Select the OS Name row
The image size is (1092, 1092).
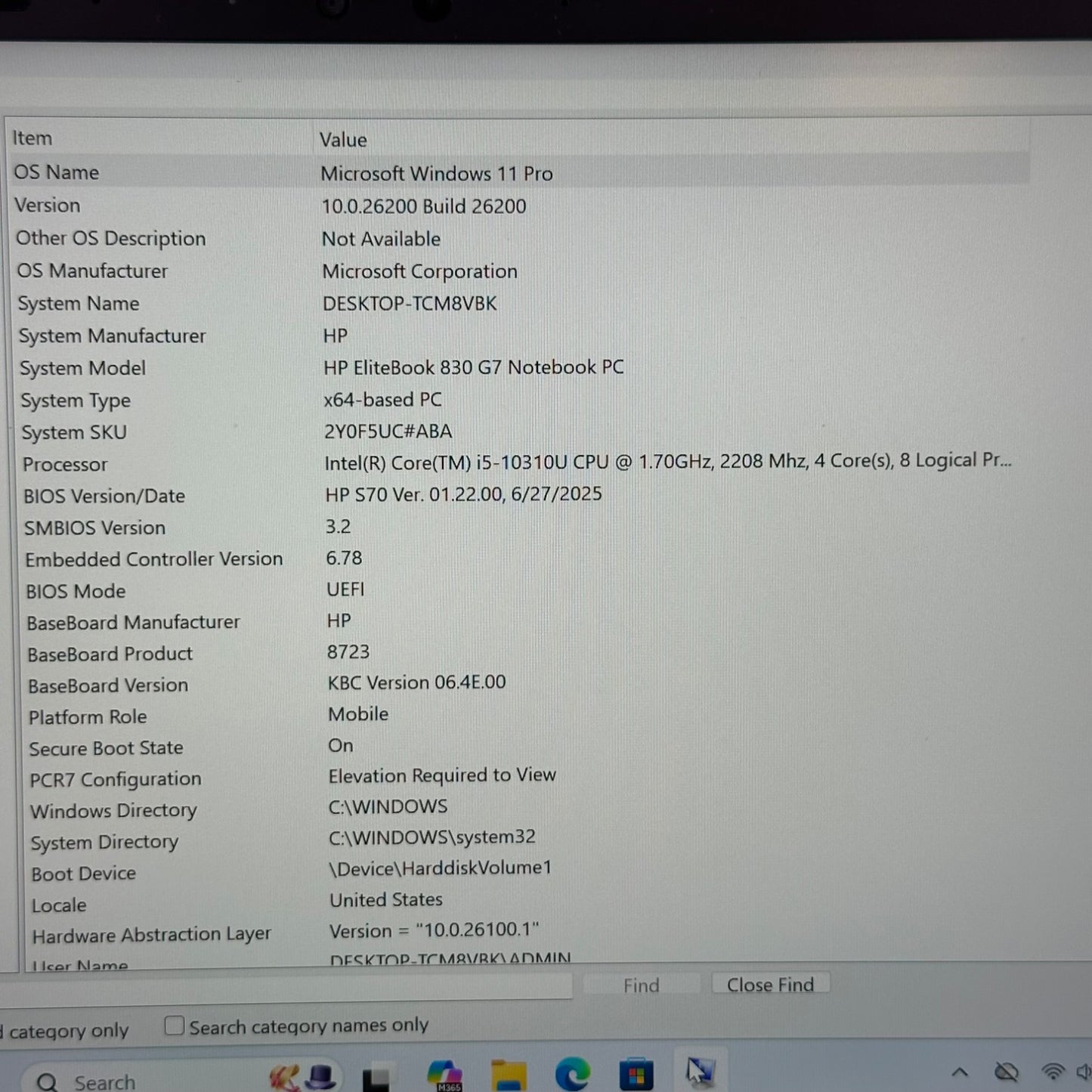click(x=57, y=172)
